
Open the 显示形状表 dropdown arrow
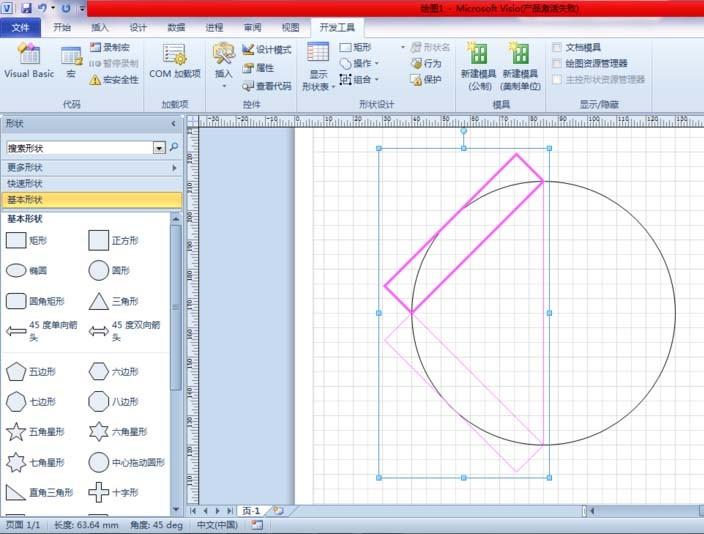pos(333,87)
